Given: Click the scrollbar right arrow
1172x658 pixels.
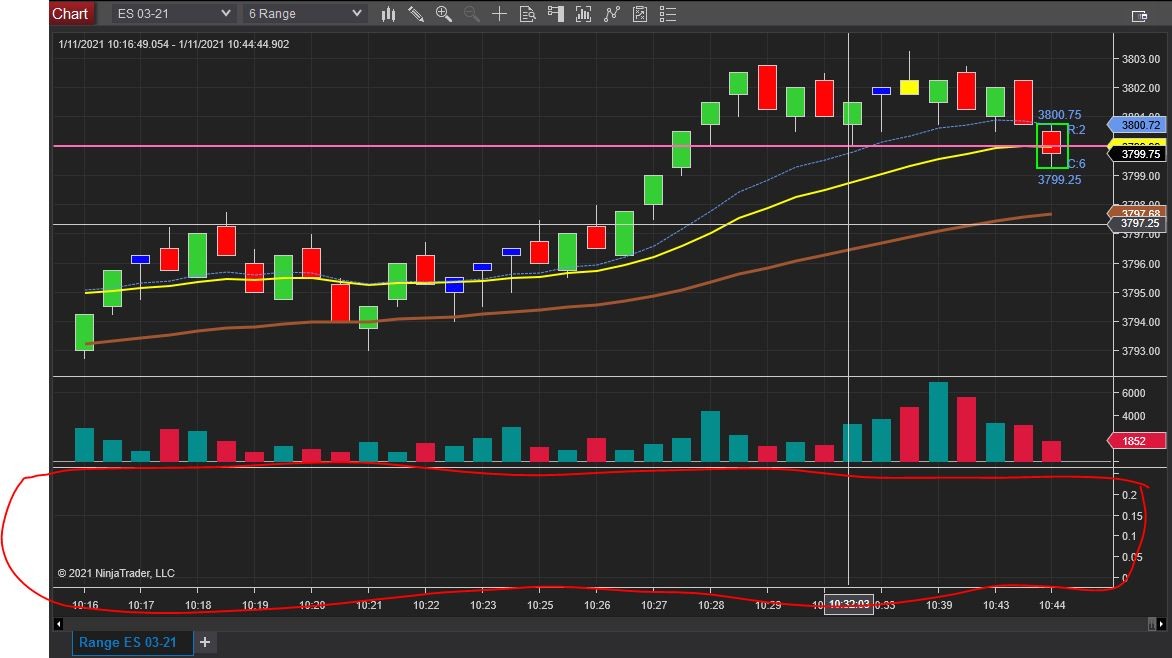Looking at the screenshot, I should click(x=1161, y=623).
